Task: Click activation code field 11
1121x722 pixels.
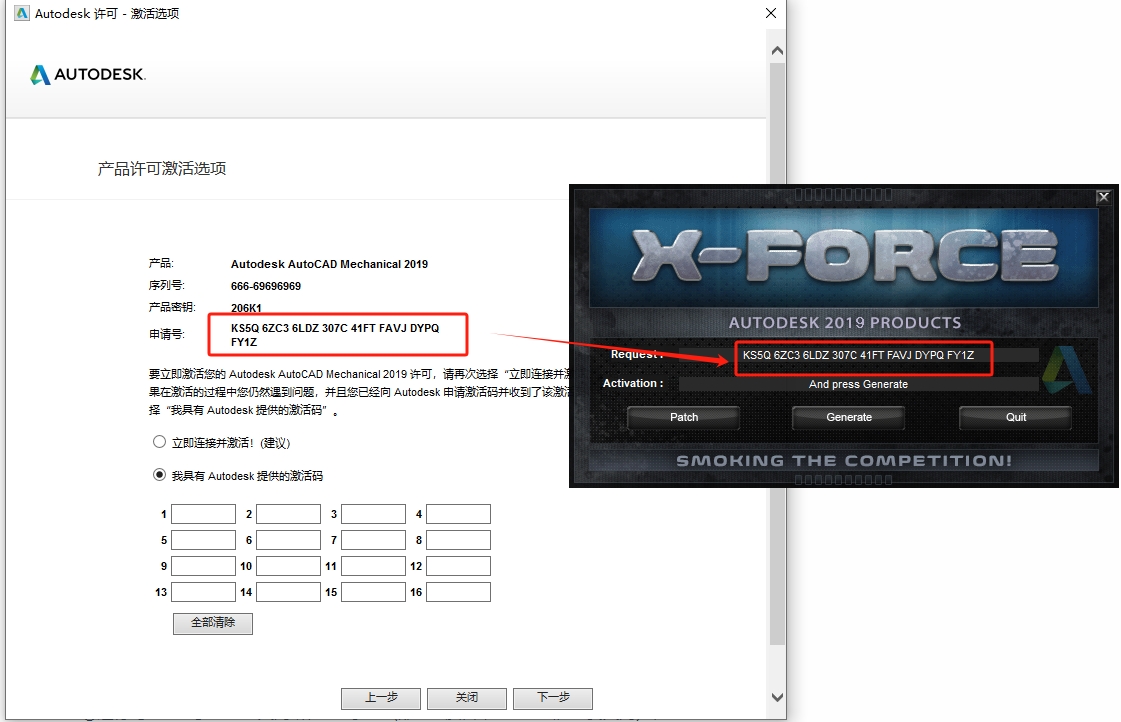Action: click(374, 566)
